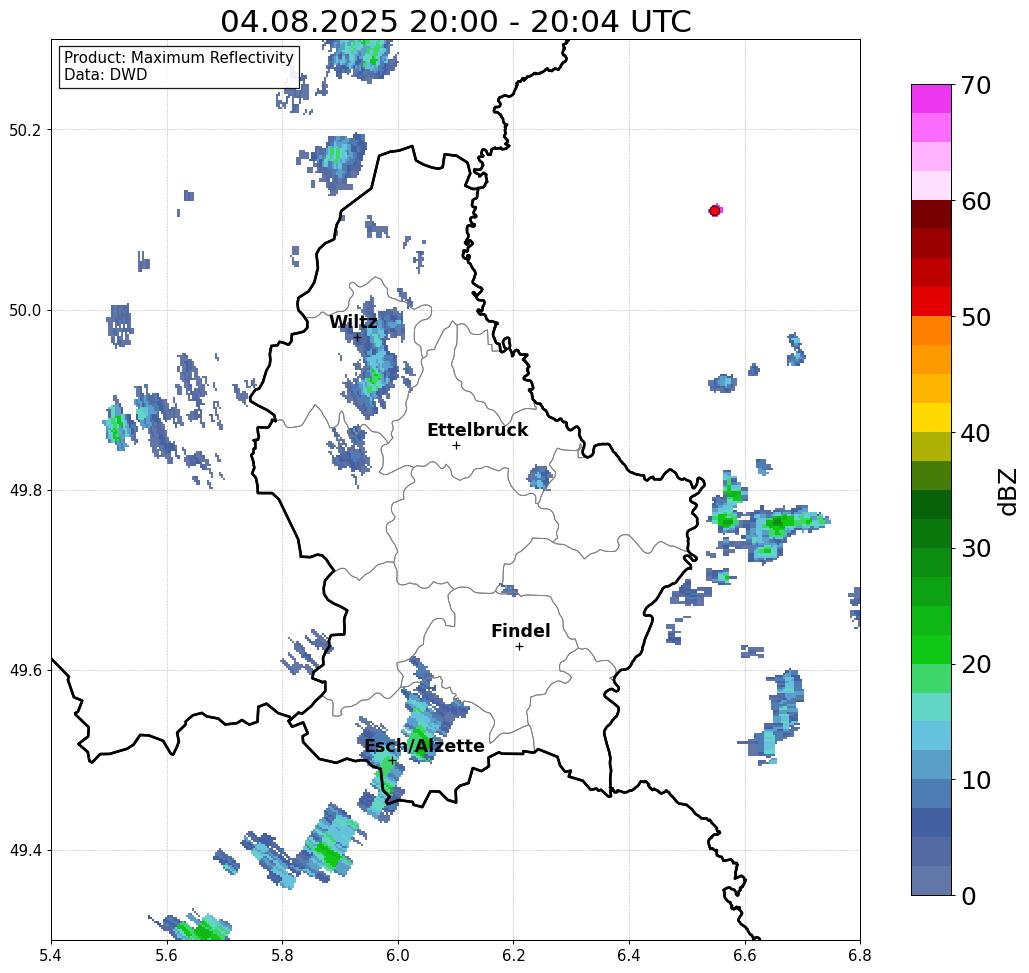The height and width of the screenshot is (973, 1029).
Task: Click the 49.8 latitude axis label
Action: click(x=25, y=491)
